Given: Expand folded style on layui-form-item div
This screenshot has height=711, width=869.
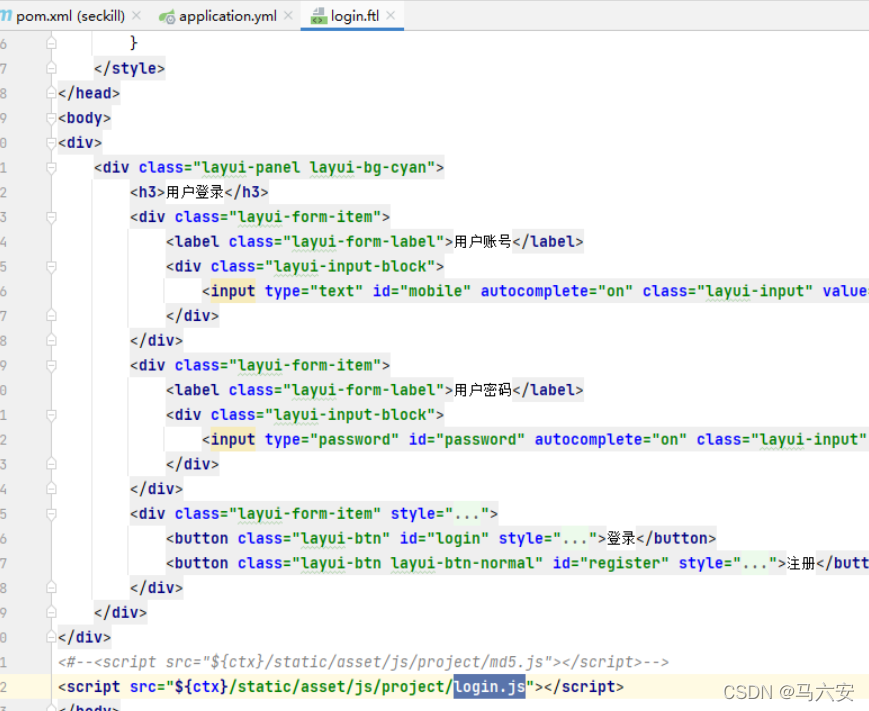Looking at the screenshot, I should 467,514.
